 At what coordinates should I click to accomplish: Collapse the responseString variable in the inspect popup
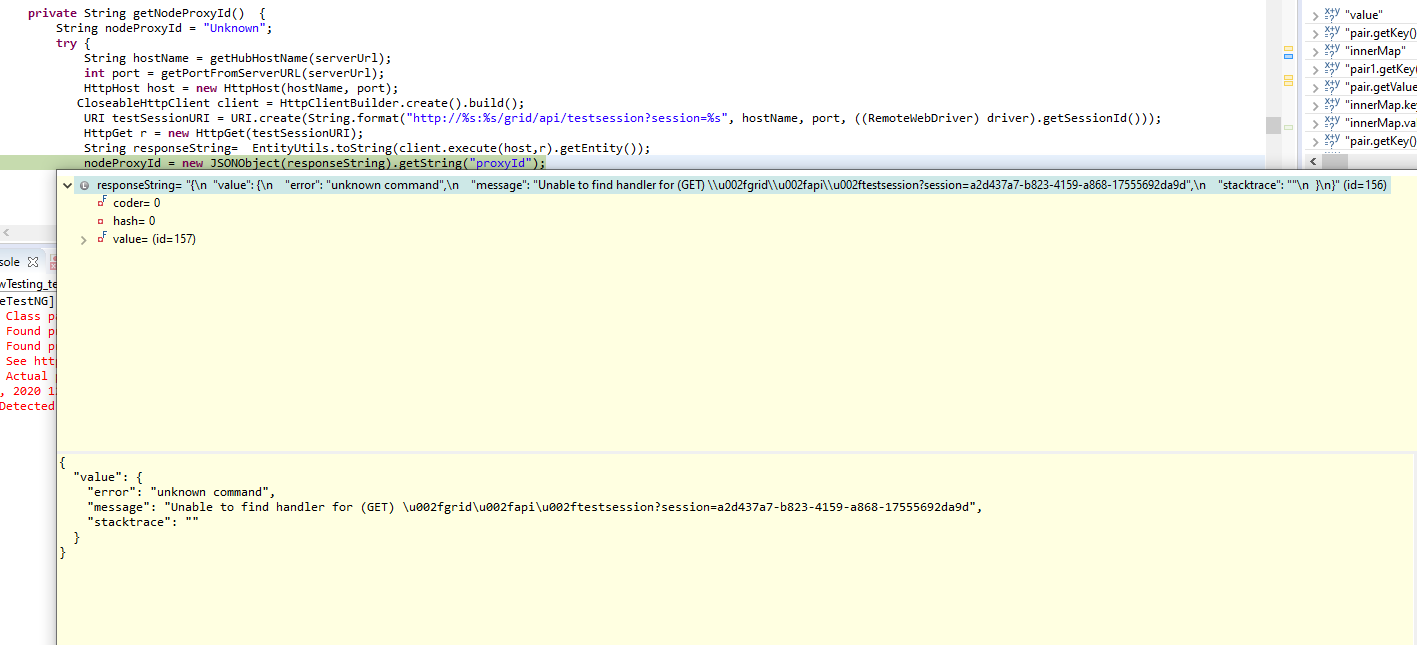(67, 185)
